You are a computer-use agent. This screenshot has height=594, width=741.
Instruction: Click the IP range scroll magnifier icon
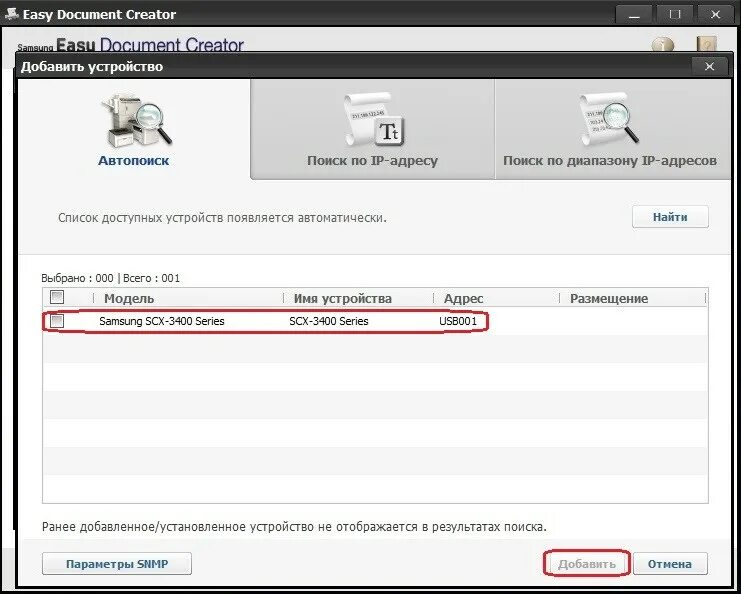tap(610, 120)
